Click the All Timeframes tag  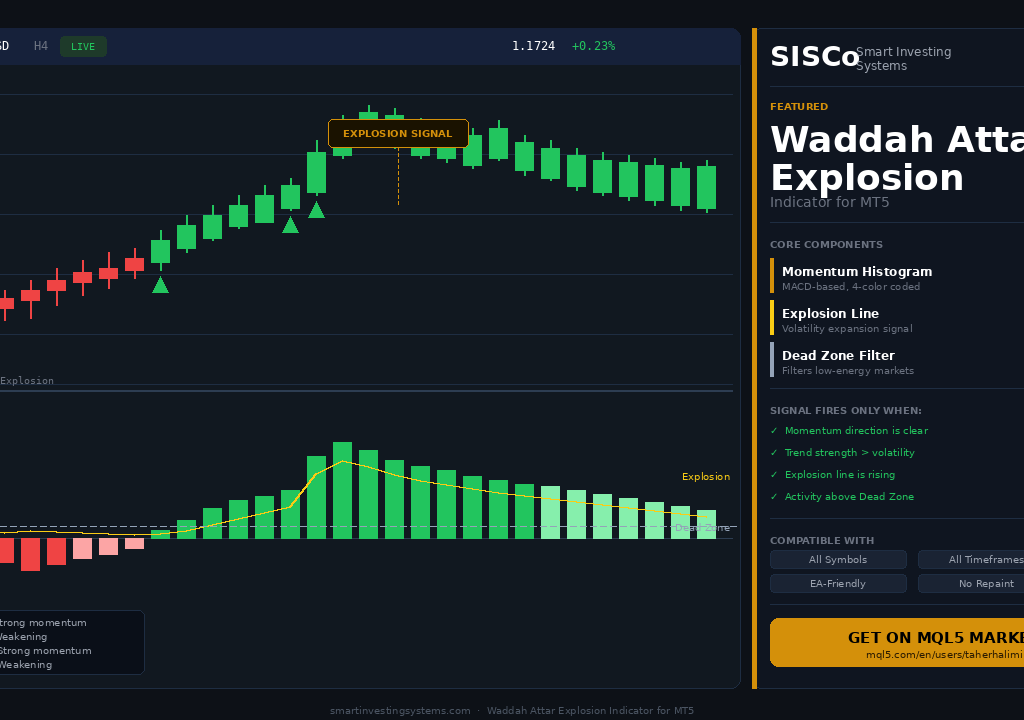coord(971,559)
